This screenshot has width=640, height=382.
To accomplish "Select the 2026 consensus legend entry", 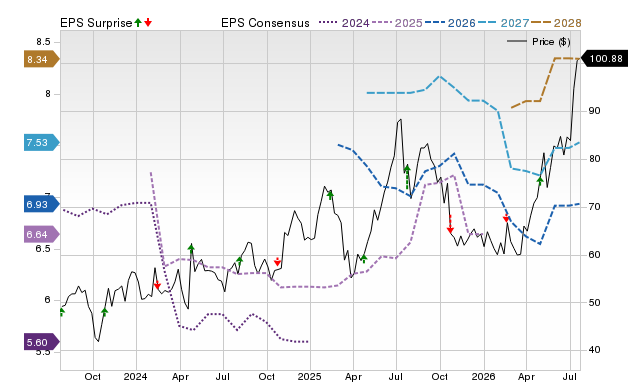I will click(x=450, y=23).
